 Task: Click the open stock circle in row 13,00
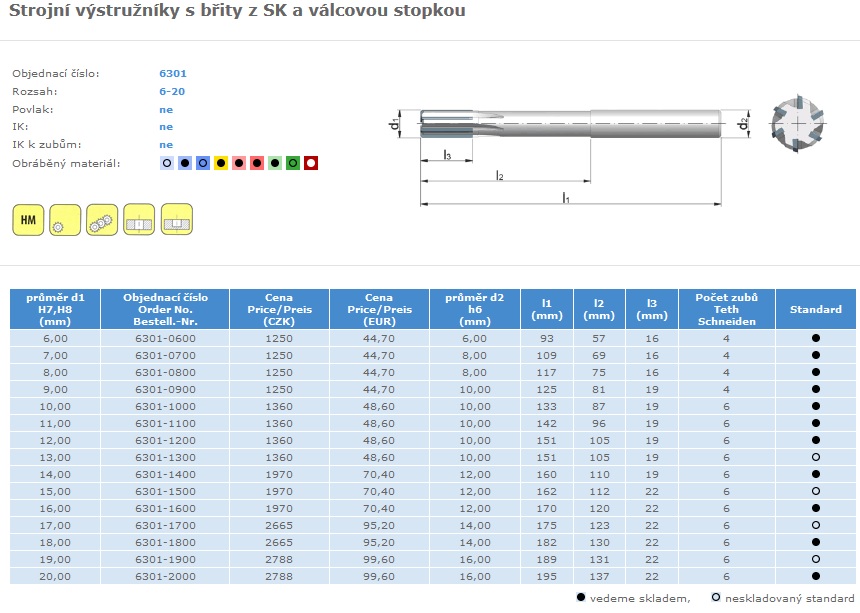816,457
